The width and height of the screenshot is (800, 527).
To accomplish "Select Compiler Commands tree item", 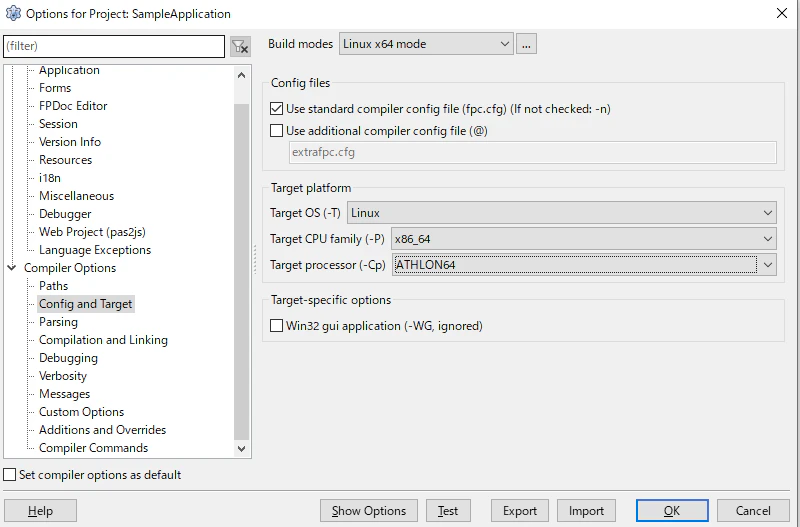I will [x=93, y=448].
